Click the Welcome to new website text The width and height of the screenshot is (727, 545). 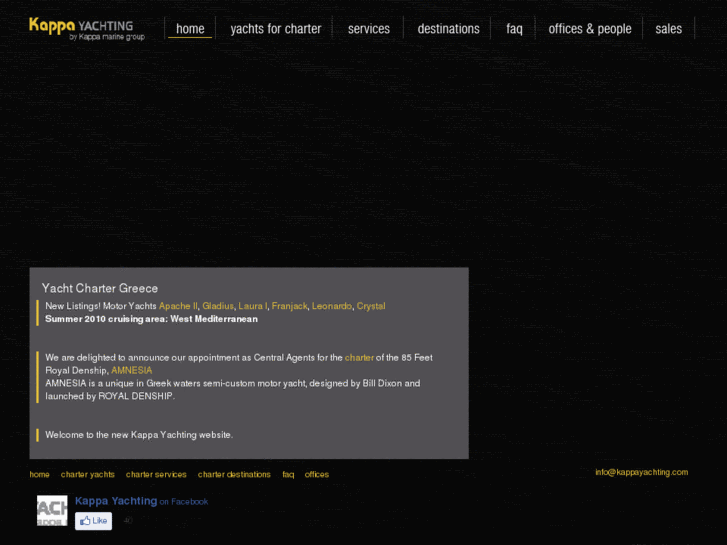click(139, 435)
